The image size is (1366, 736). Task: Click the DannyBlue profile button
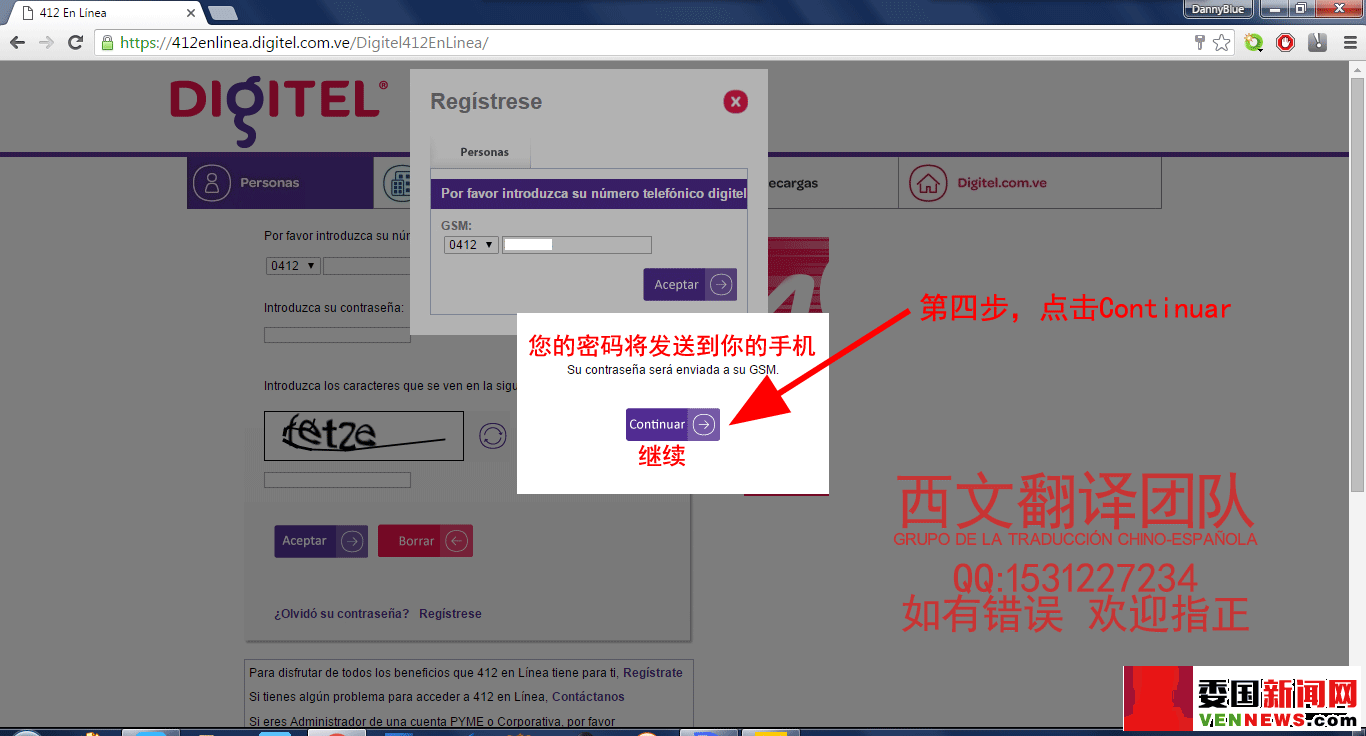1219,9
